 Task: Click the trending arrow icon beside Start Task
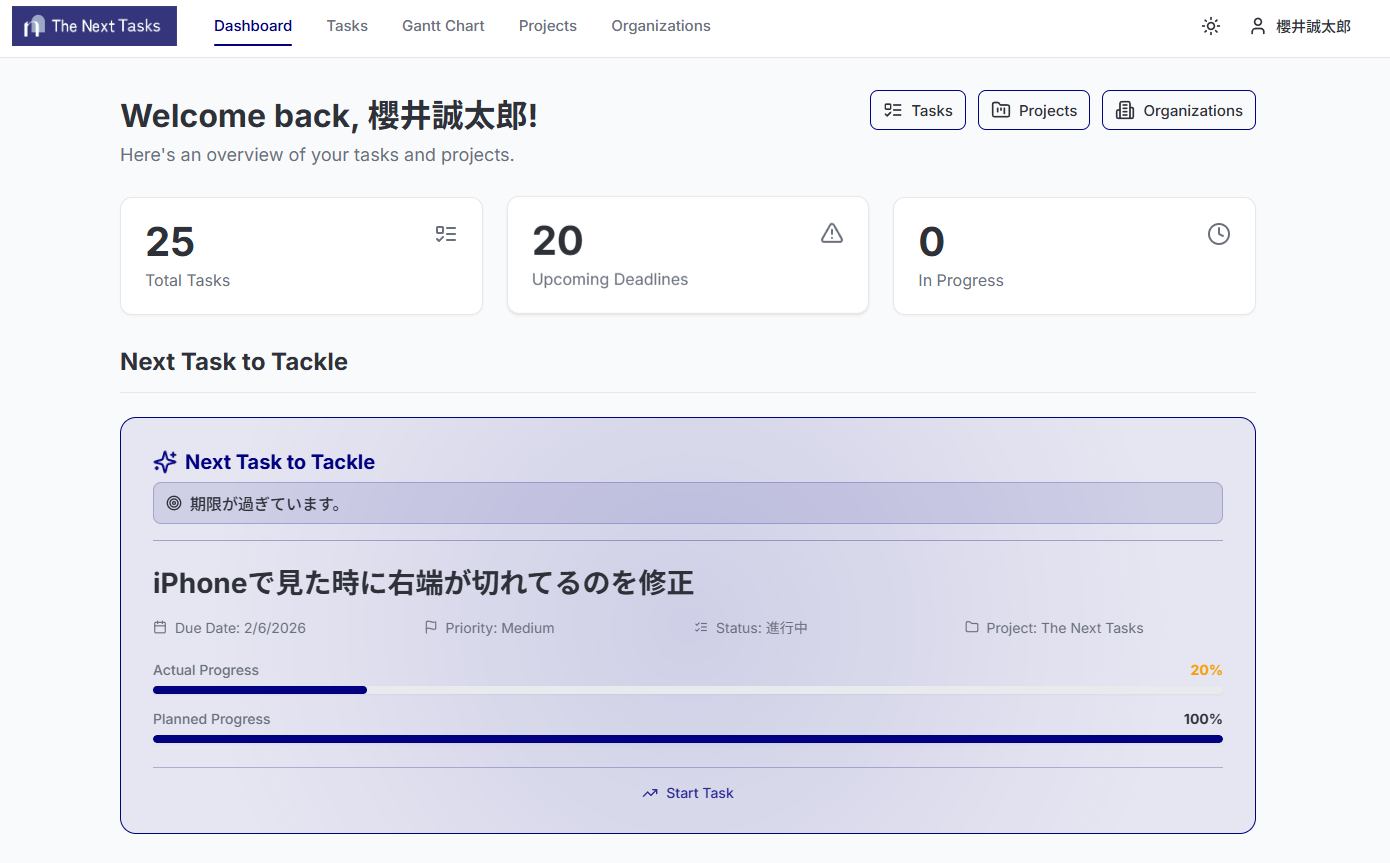(x=650, y=792)
